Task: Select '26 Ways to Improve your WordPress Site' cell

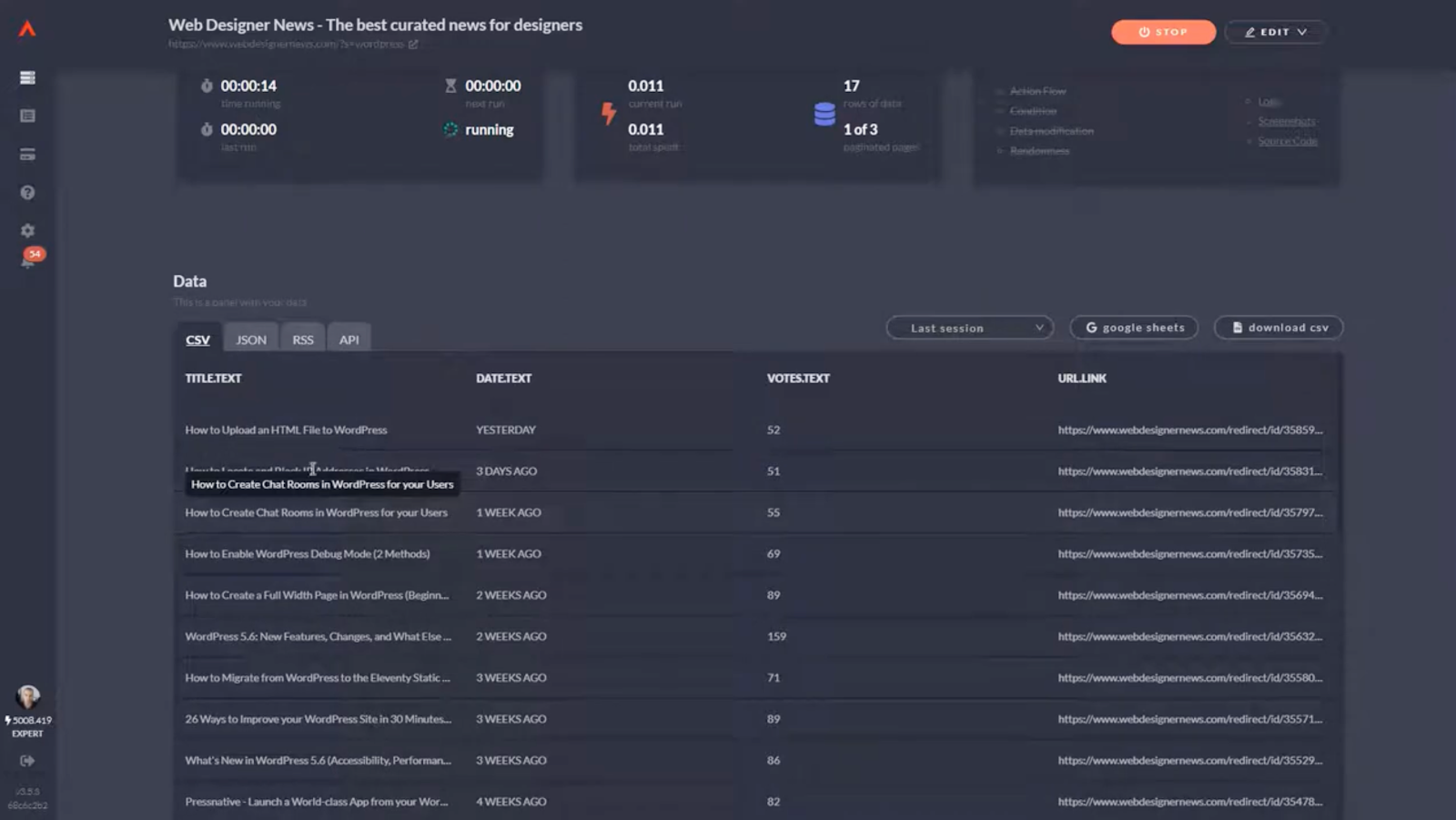Action: 318,719
